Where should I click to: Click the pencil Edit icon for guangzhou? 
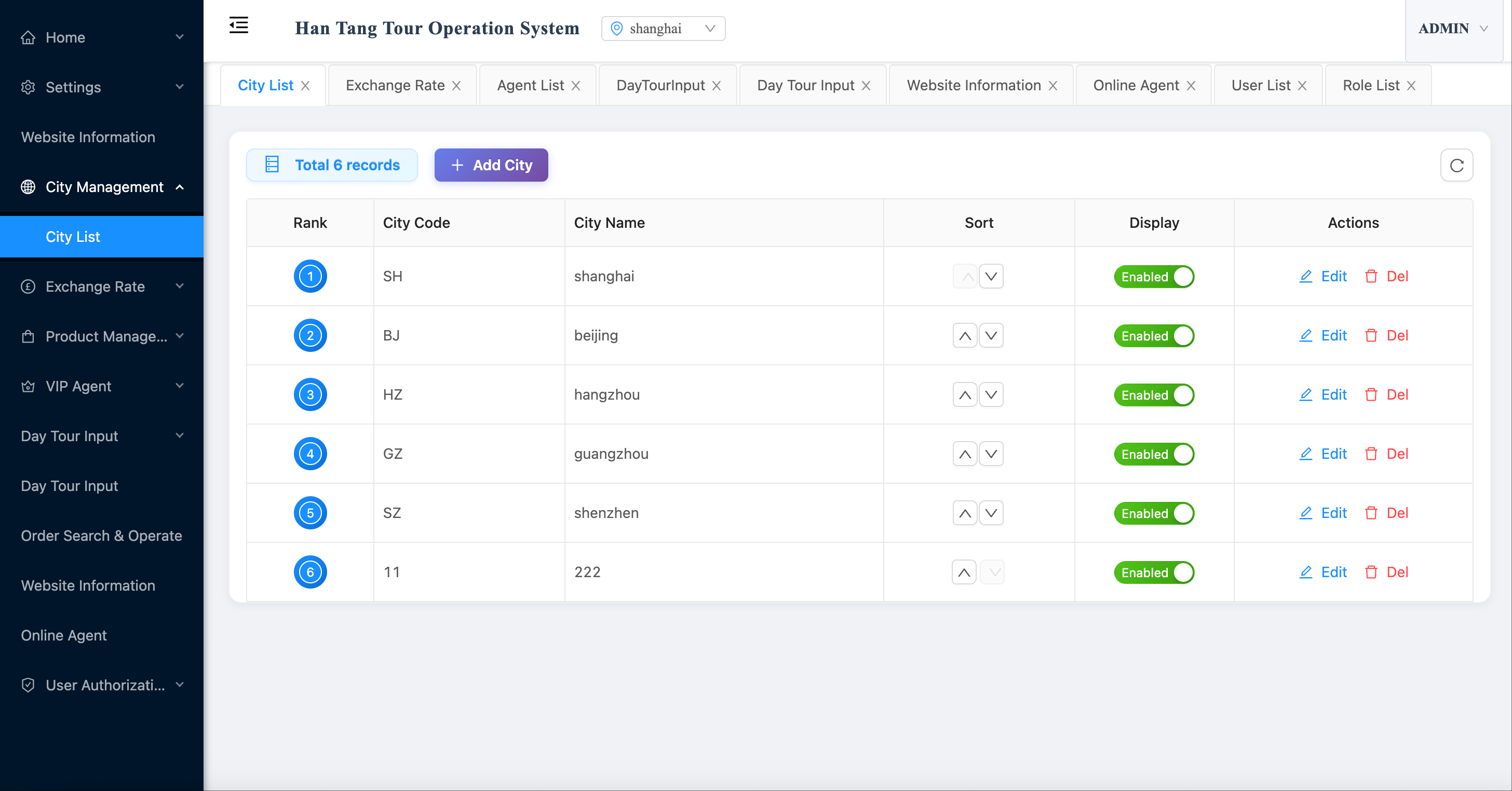(x=1305, y=454)
